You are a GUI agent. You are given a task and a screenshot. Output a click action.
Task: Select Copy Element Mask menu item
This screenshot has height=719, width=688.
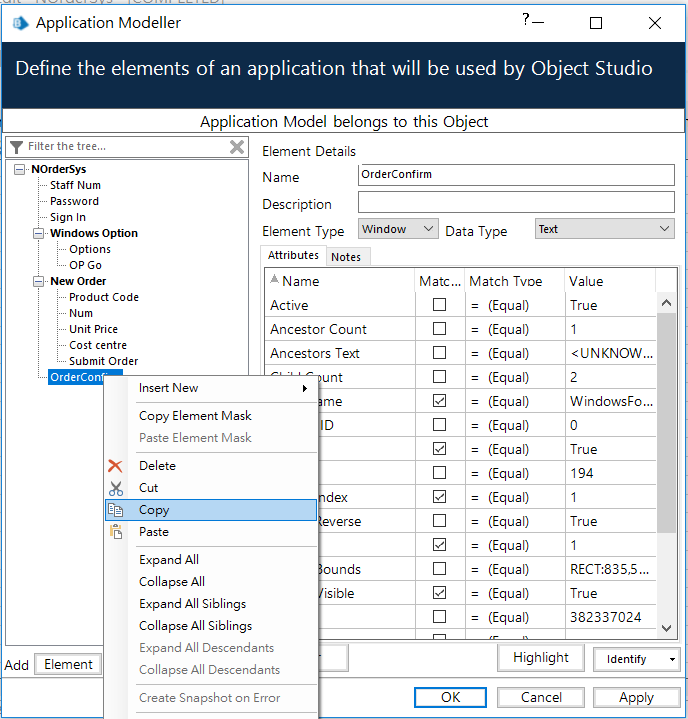[x=211, y=416]
